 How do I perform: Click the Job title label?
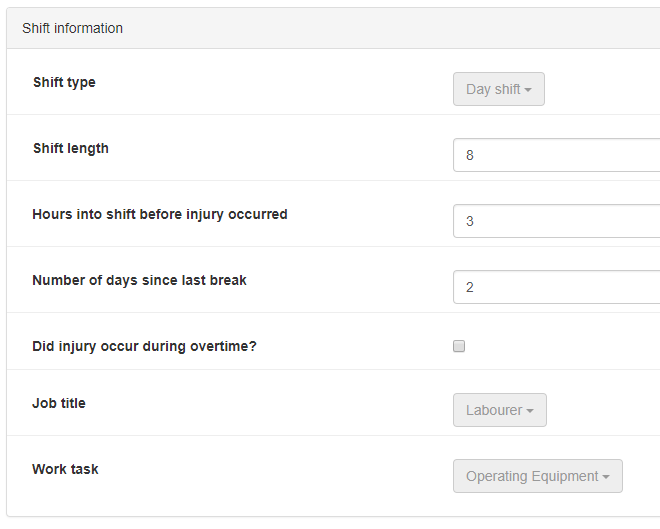pos(59,403)
